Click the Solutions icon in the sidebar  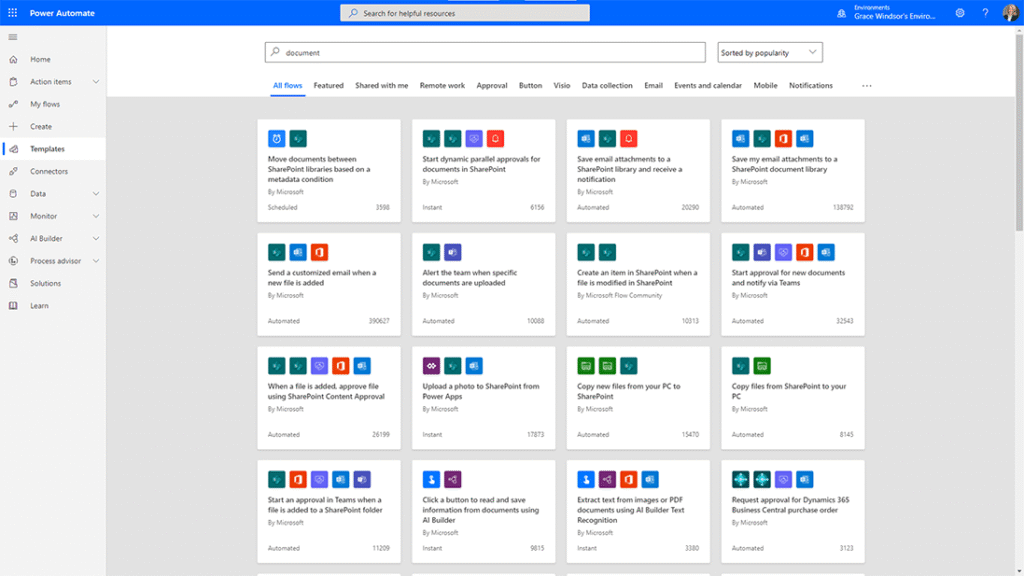tap(13, 283)
